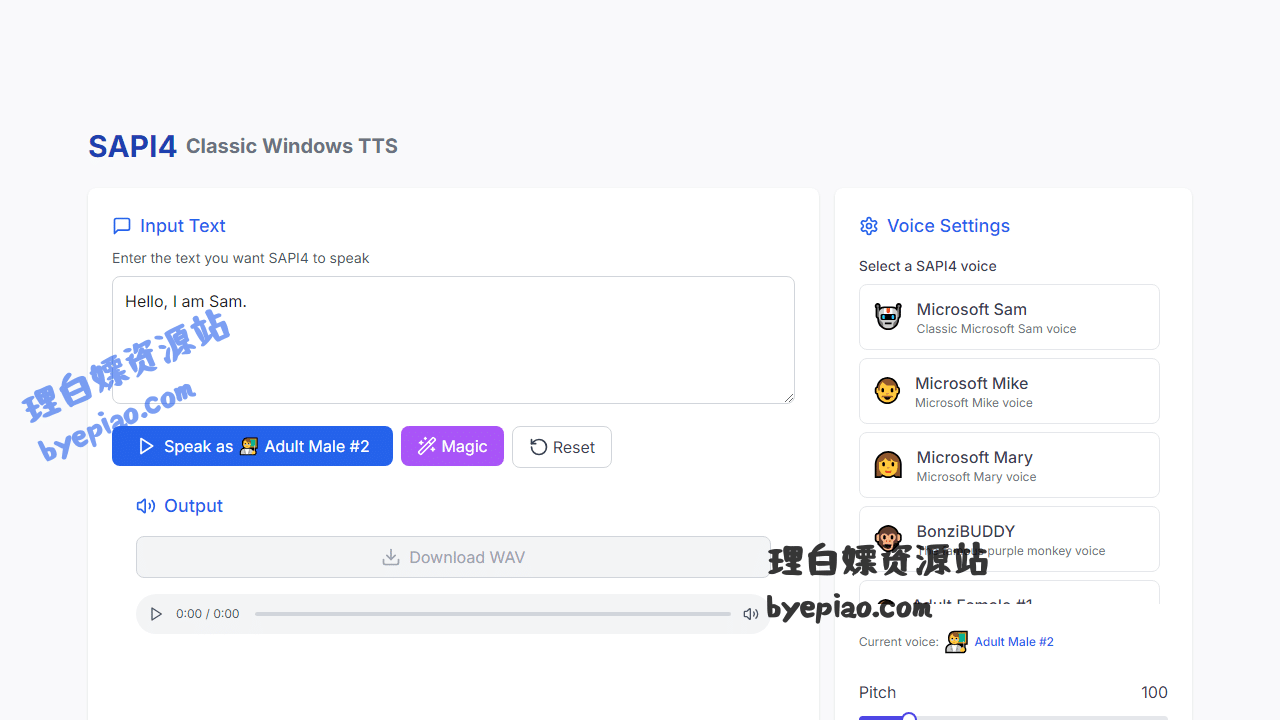1280x720 pixels.
Task: Click the woman face icon for Microsoft Mary
Action: click(x=888, y=465)
